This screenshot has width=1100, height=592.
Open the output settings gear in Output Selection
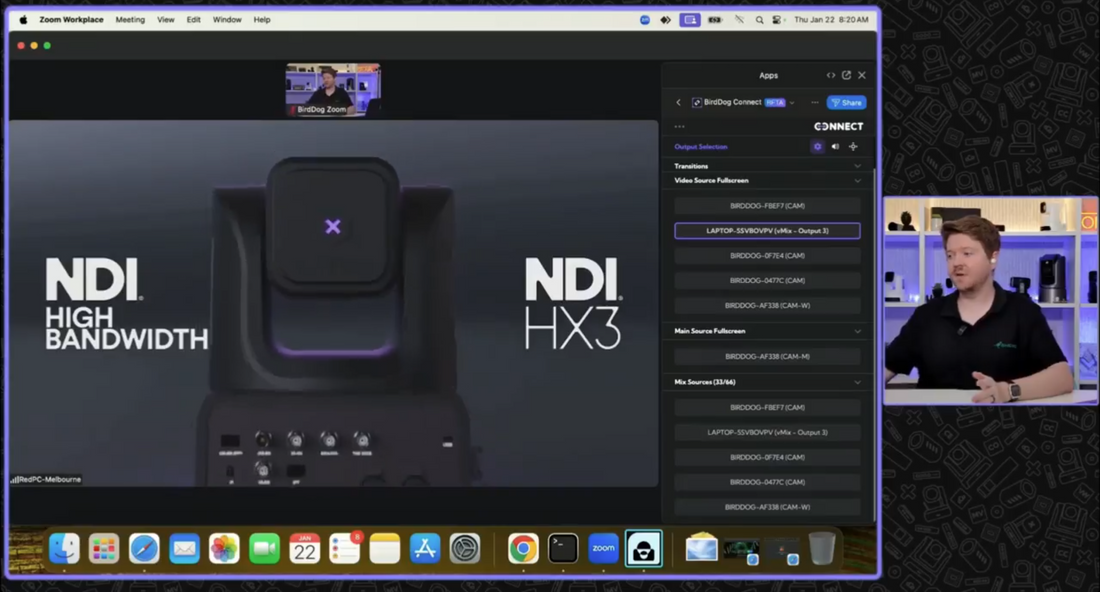click(x=818, y=147)
